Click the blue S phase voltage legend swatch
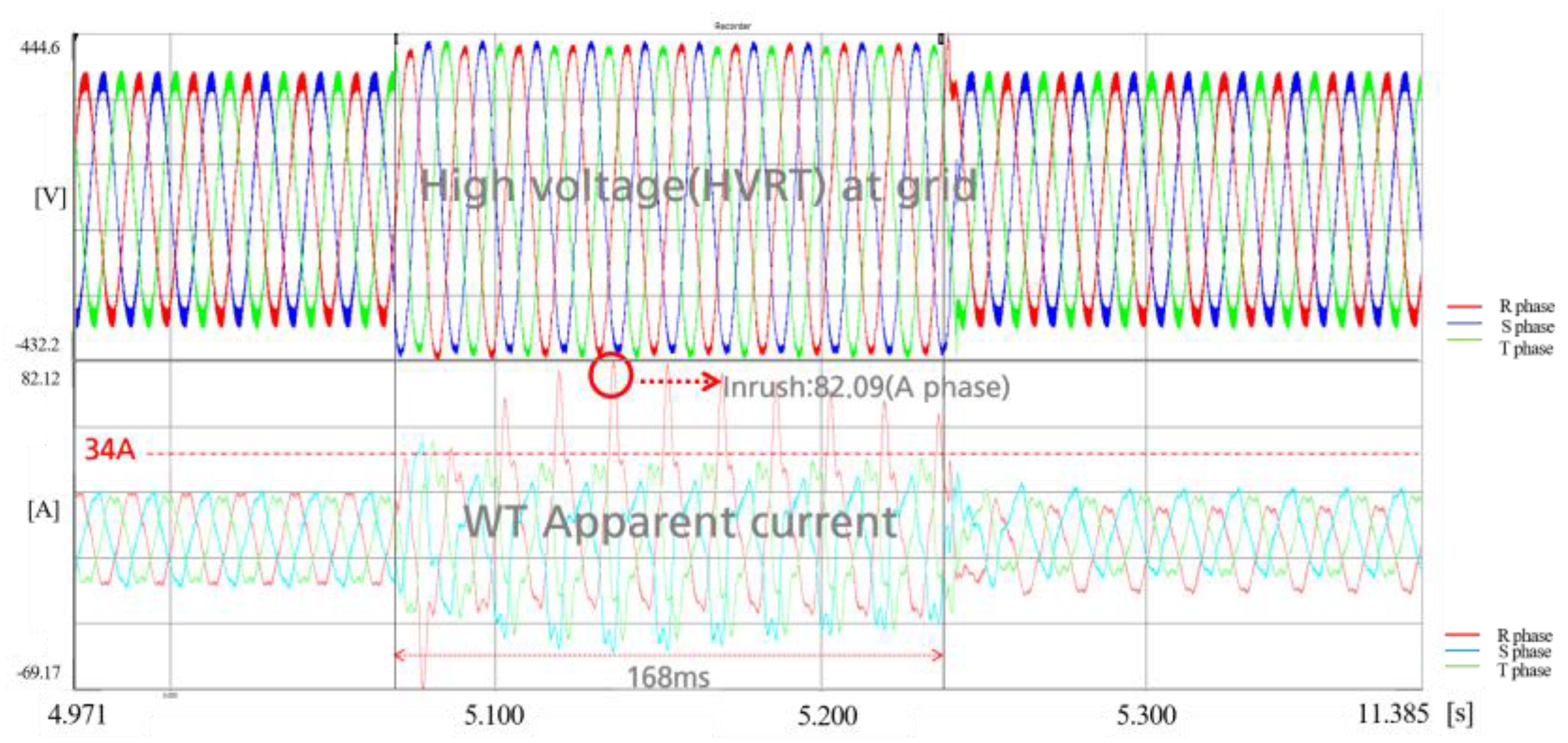 (x=1464, y=325)
